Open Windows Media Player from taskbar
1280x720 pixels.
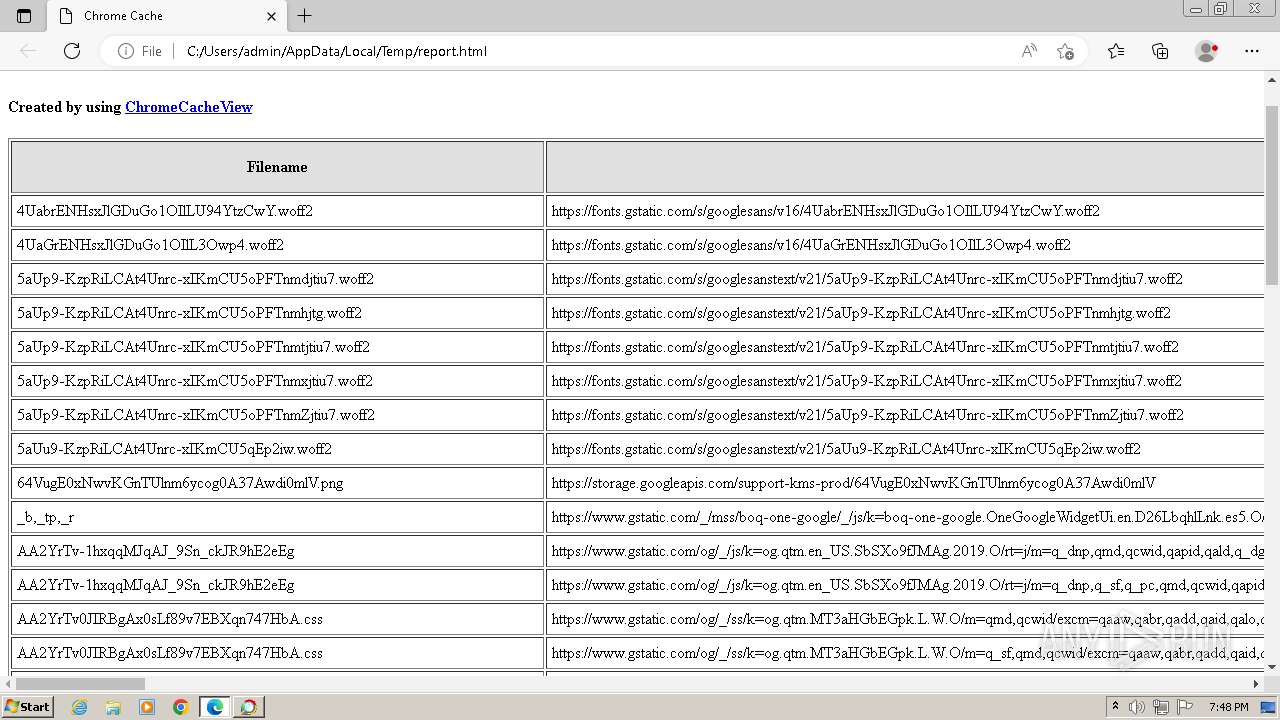147,707
